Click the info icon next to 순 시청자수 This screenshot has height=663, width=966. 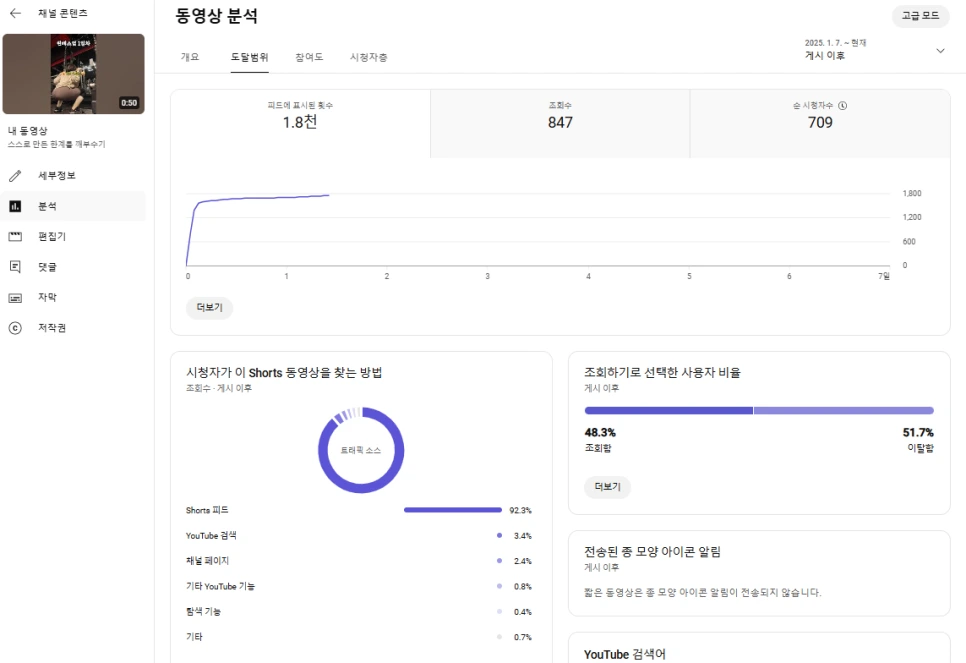843,105
